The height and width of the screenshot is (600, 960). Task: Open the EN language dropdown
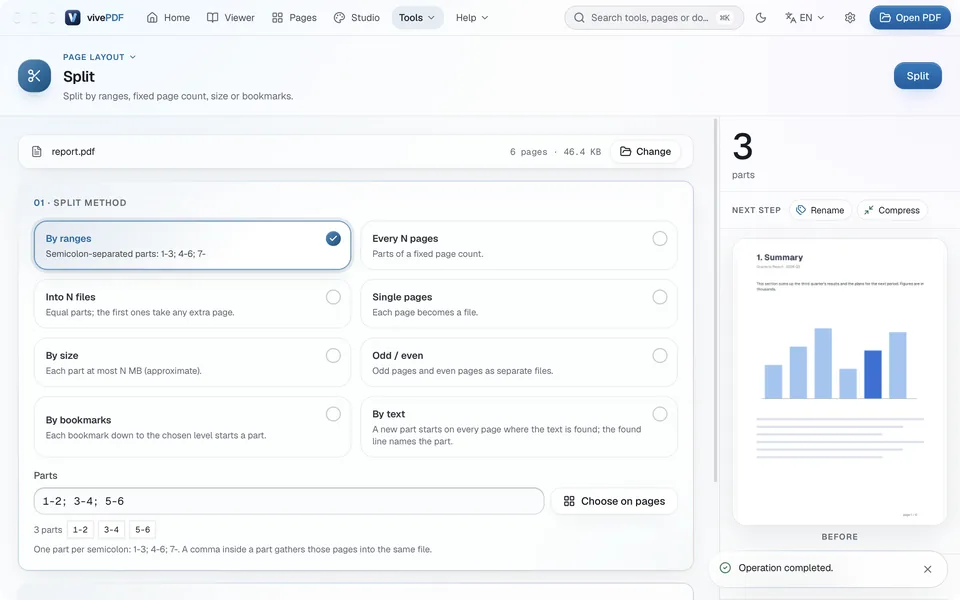pyautogui.click(x=804, y=18)
